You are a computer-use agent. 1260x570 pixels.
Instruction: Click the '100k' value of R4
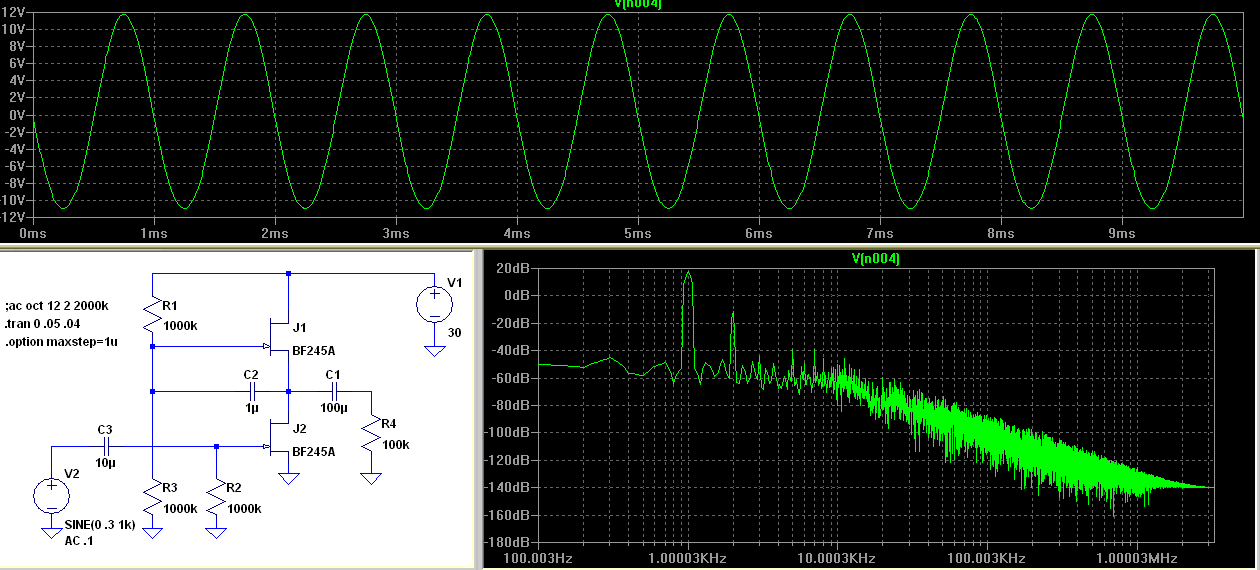[395, 444]
